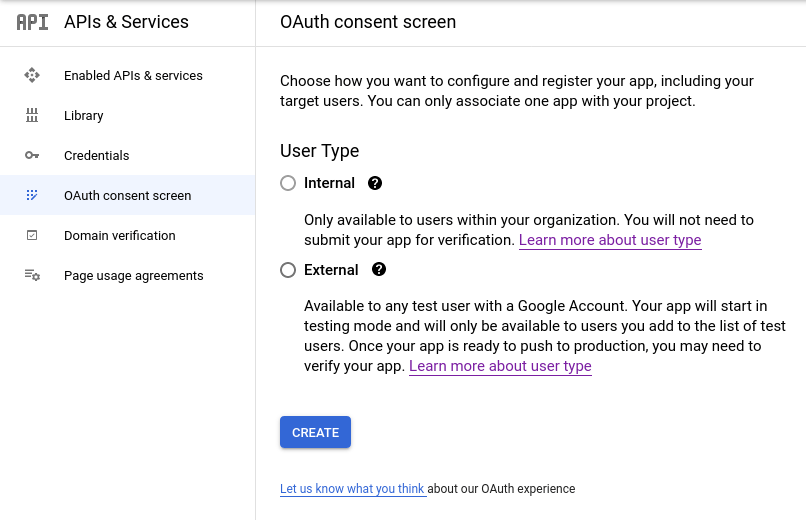Open help tooltip next to External
This screenshot has width=806, height=520.
pos(379,269)
